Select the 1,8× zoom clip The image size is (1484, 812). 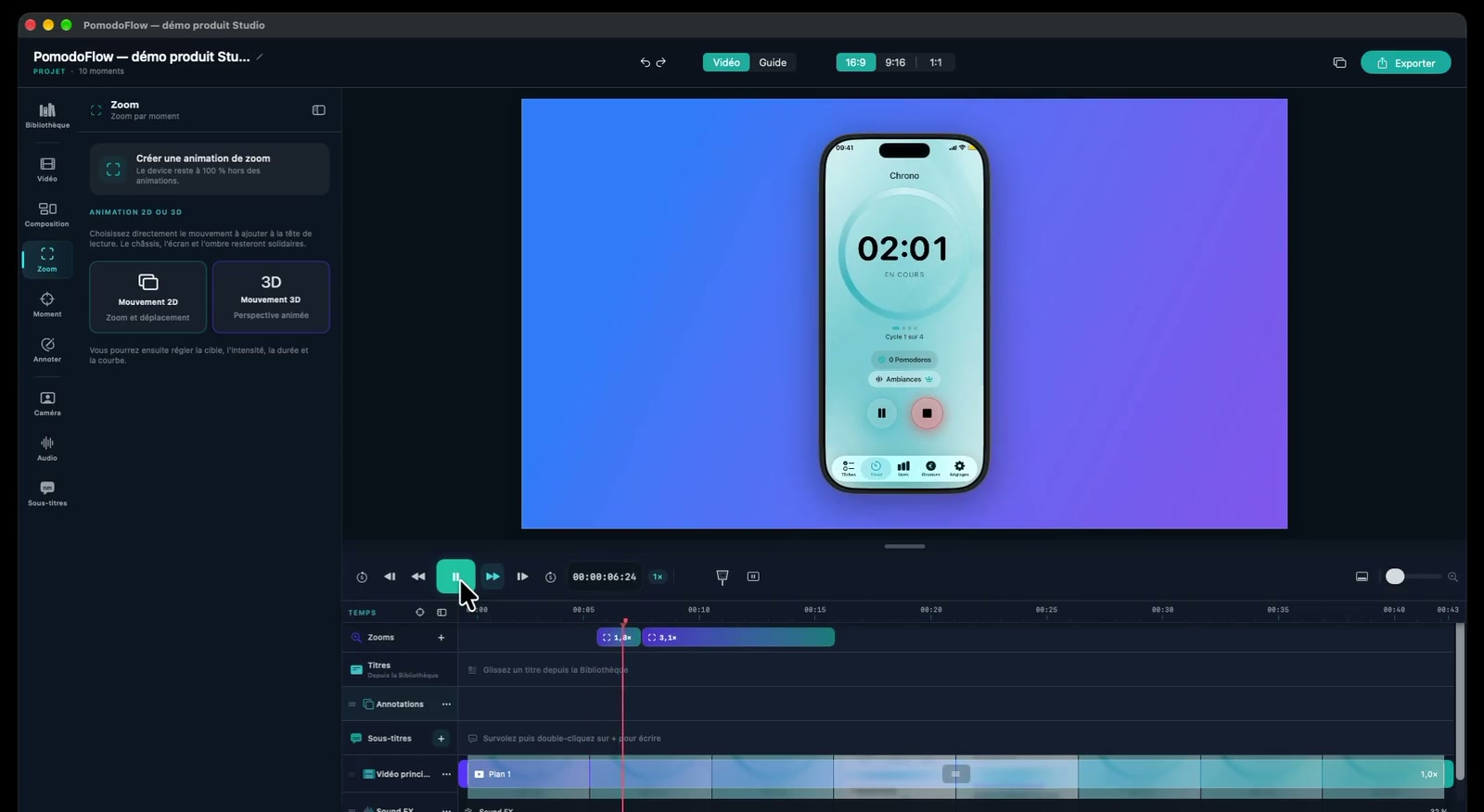(619, 638)
